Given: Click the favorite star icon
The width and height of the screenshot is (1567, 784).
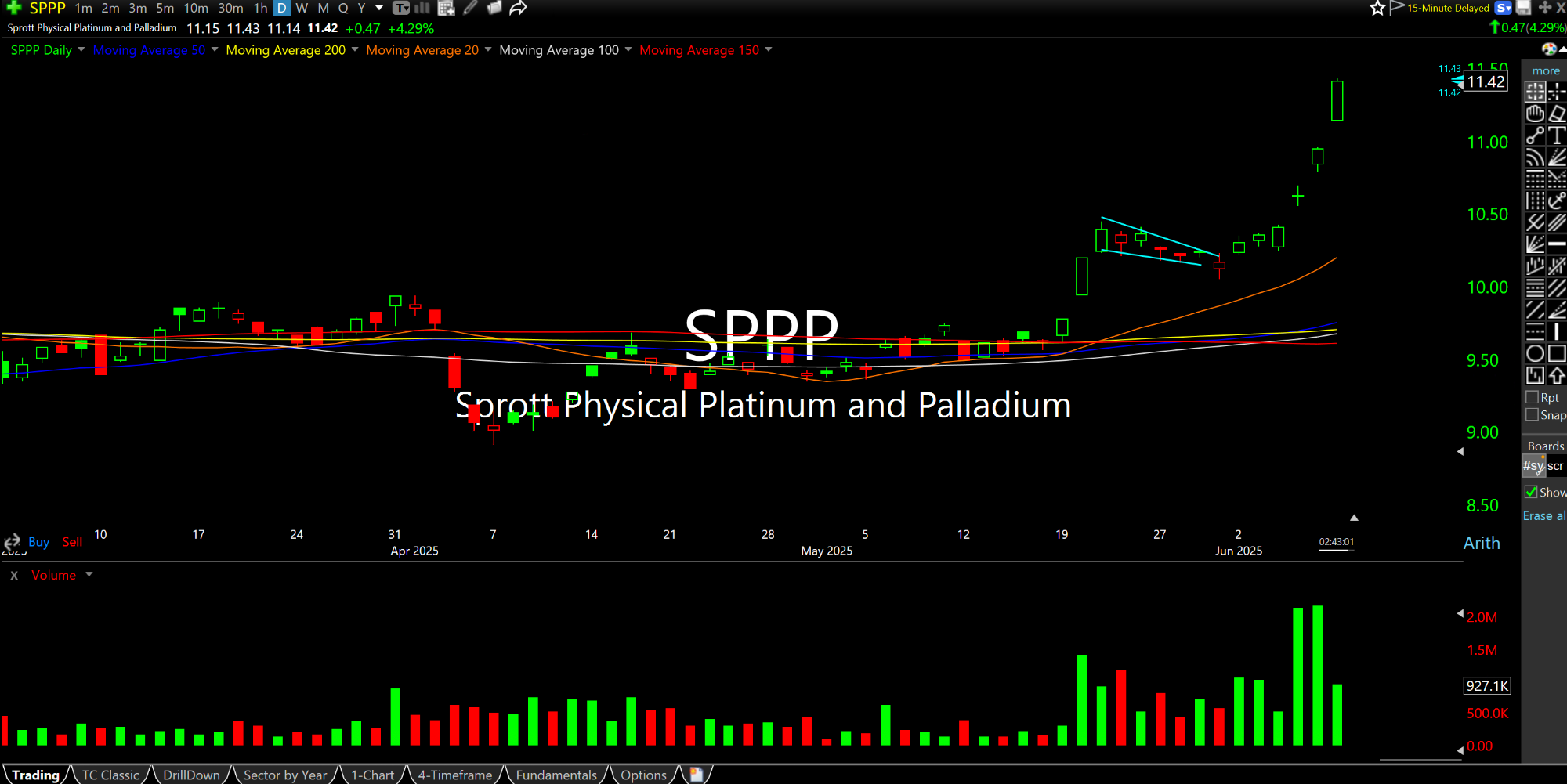Looking at the screenshot, I should pos(1377,8).
